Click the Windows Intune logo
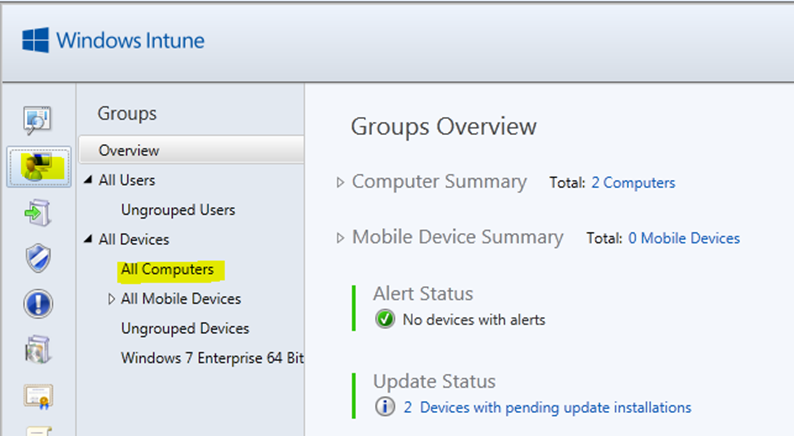Image resolution: width=794 pixels, height=436 pixels. pyautogui.click(x=113, y=40)
